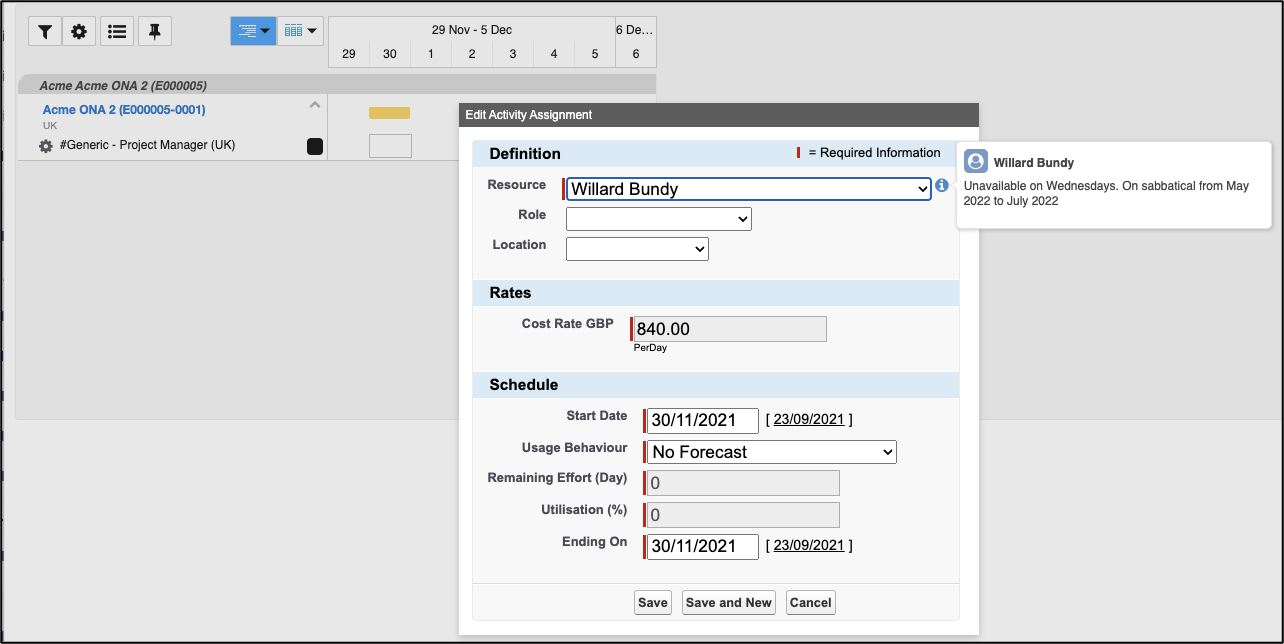Click the Edit Activity Assignment title bar

coord(718,115)
